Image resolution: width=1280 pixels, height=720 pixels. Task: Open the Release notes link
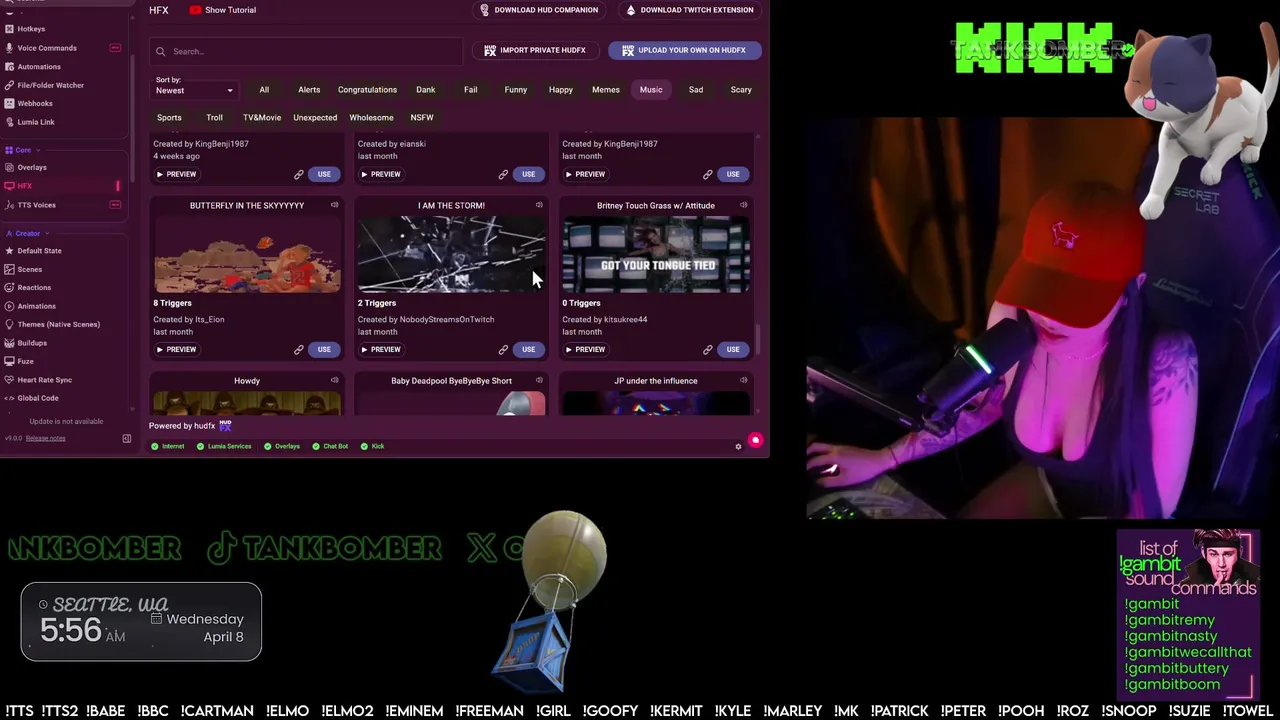[x=45, y=438]
